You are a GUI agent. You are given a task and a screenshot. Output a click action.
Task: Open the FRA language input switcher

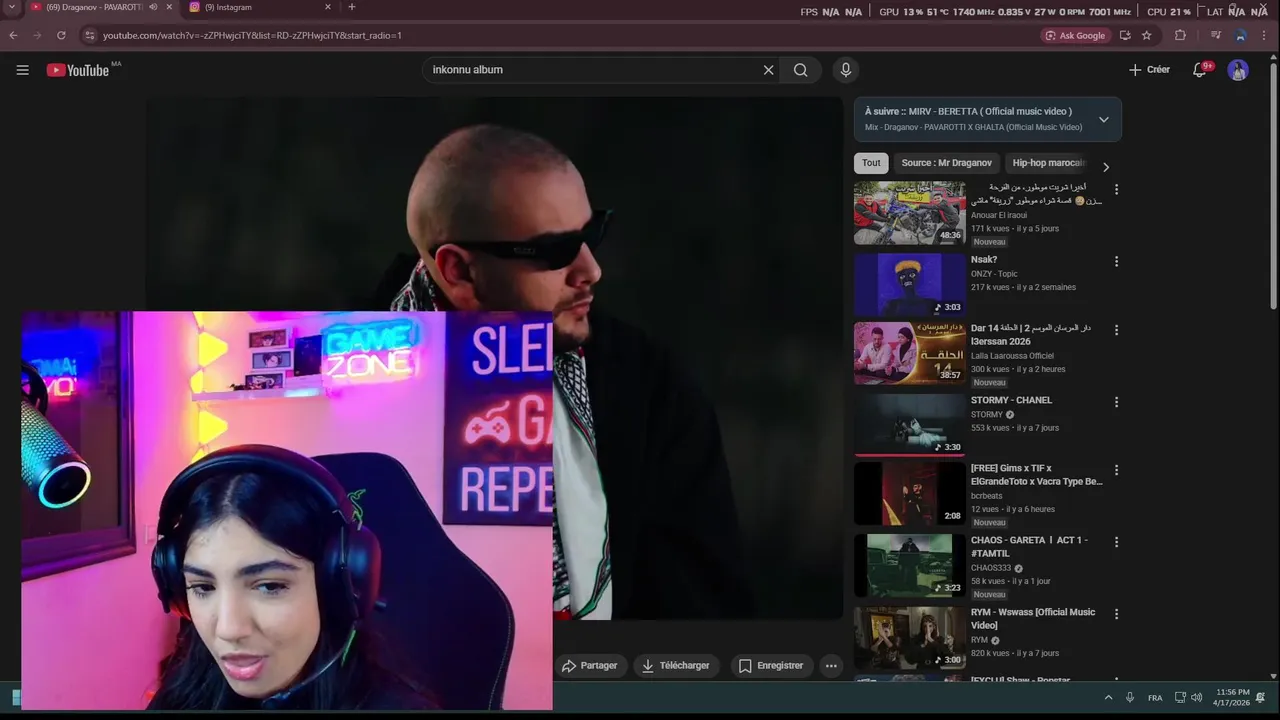coord(1155,698)
